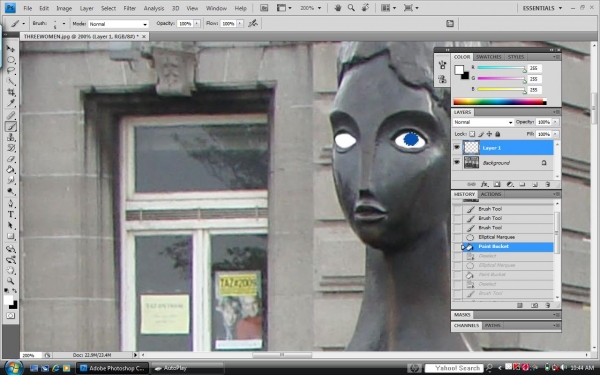Toggle lock all
This screenshot has width=600, height=375.
(498, 134)
